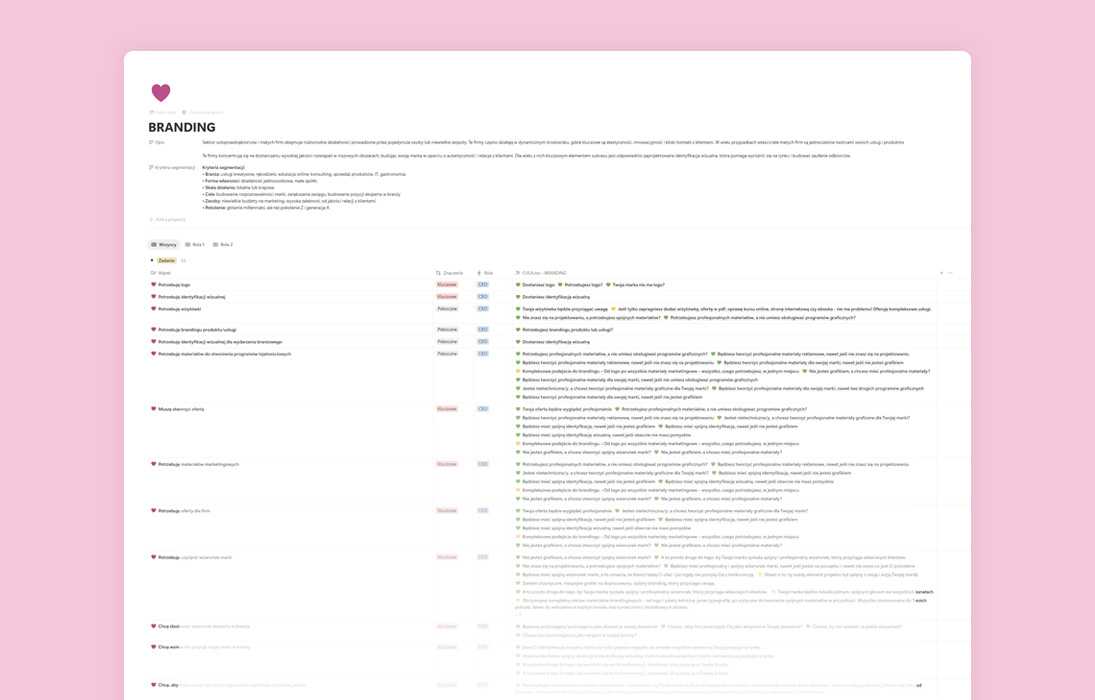The height and width of the screenshot is (700, 1095).
Task: Click Kluczowe tag in Muszę stworzyć ofertę row
Action: (x=447, y=409)
